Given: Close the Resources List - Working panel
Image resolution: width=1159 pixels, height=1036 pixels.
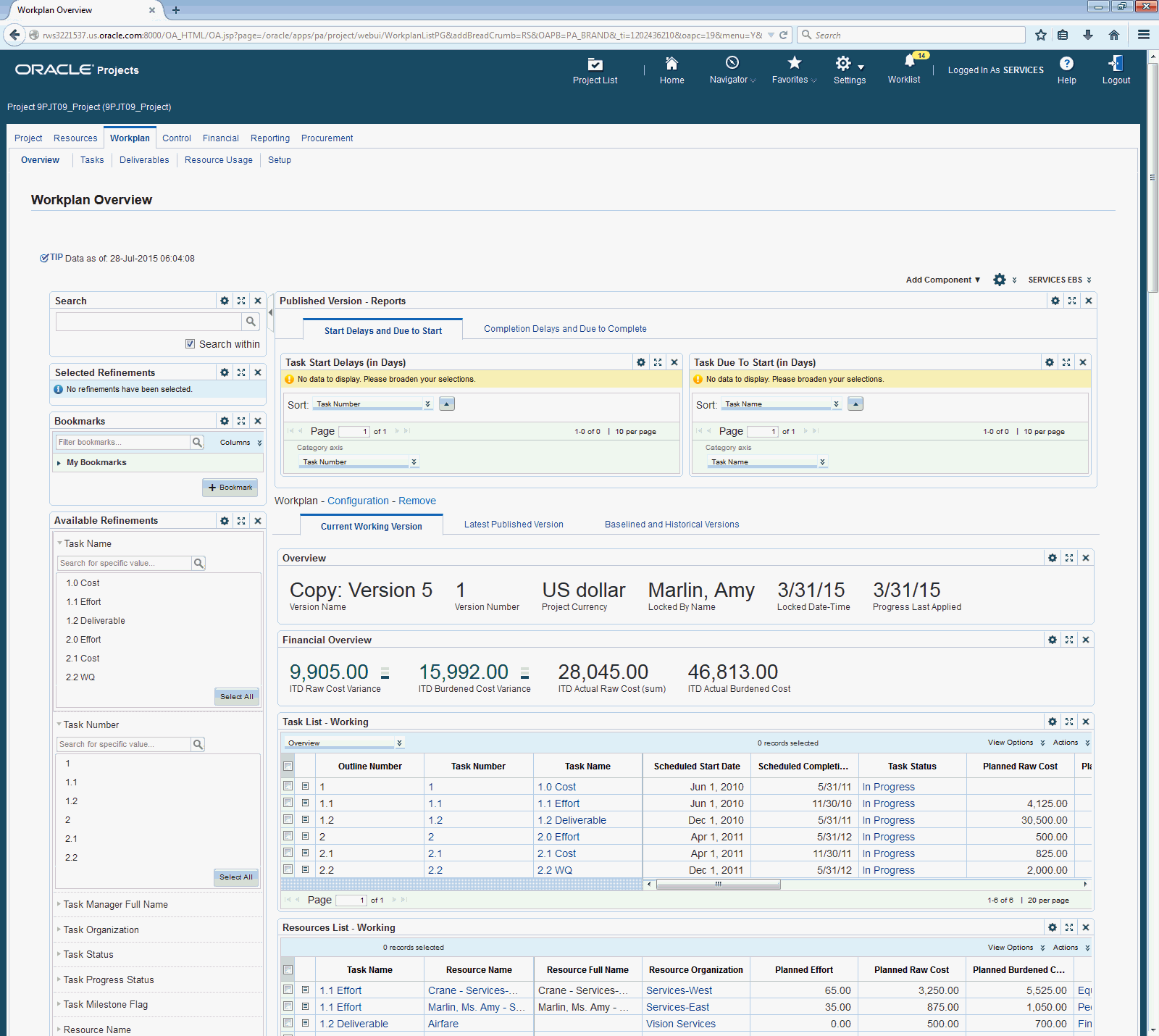Looking at the screenshot, I should pyautogui.click(x=1086, y=927).
